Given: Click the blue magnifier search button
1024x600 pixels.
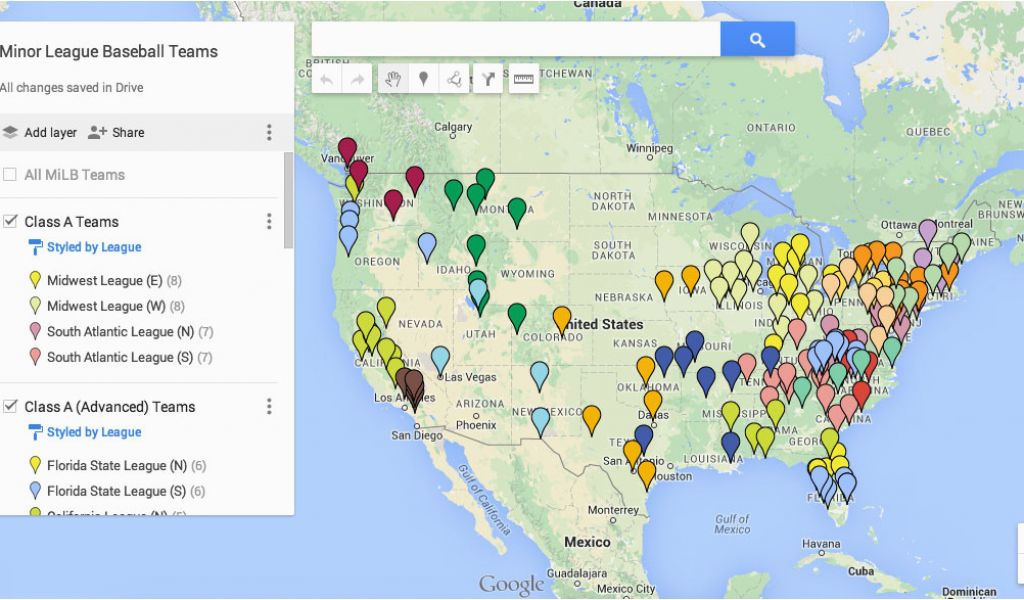Looking at the screenshot, I should tap(758, 39).
